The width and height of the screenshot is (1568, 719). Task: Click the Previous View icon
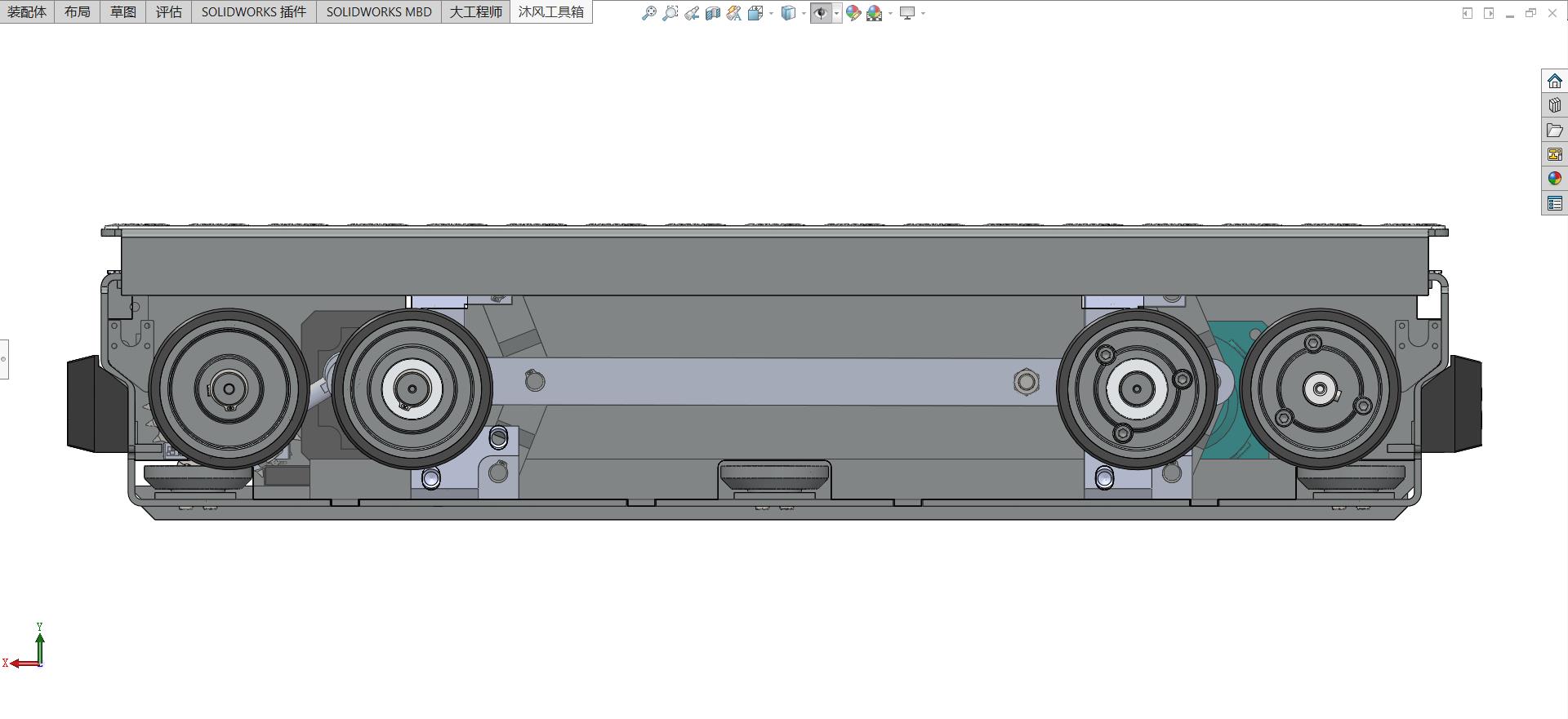(x=692, y=13)
